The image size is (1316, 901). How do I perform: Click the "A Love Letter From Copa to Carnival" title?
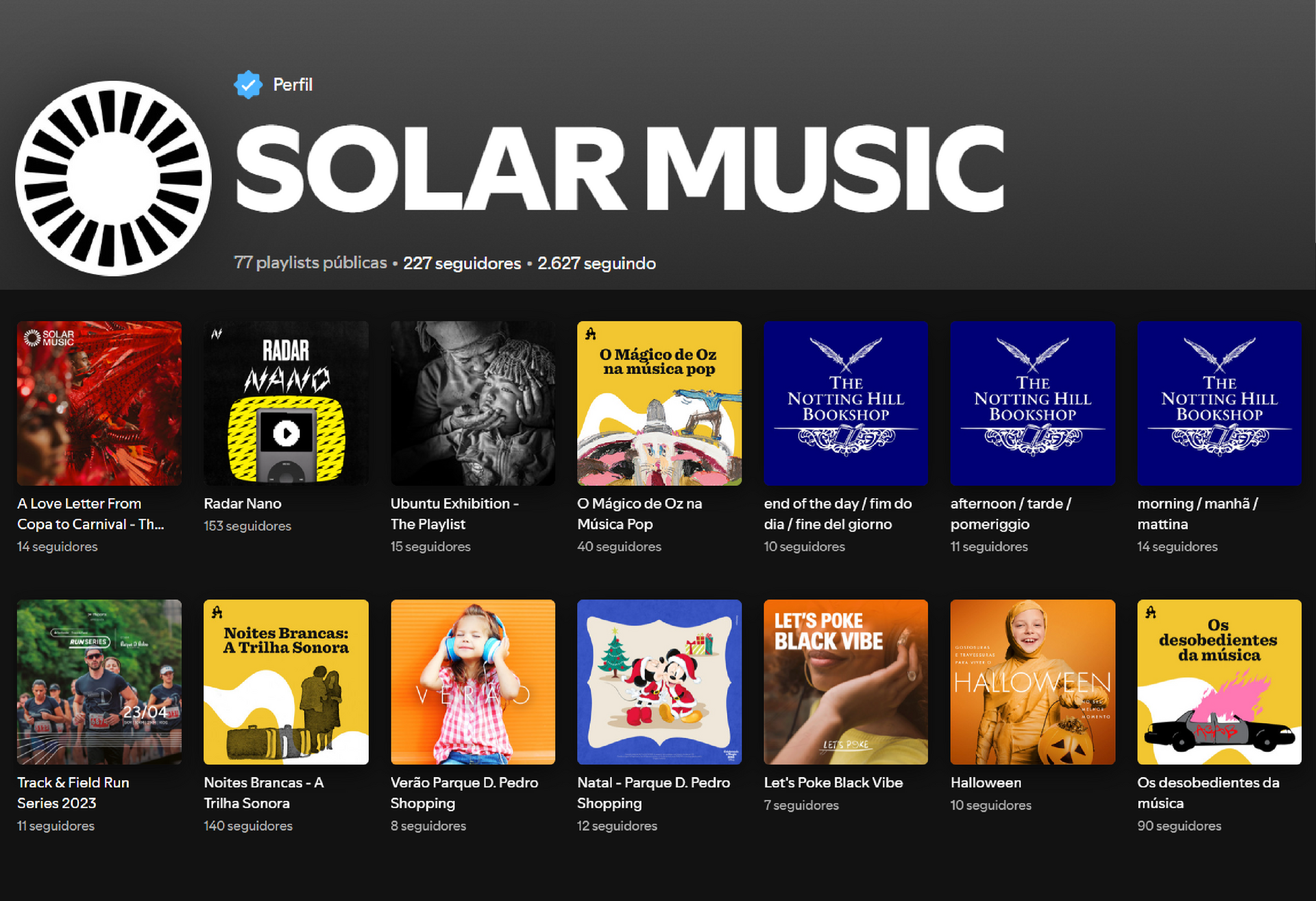tap(90, 514)
